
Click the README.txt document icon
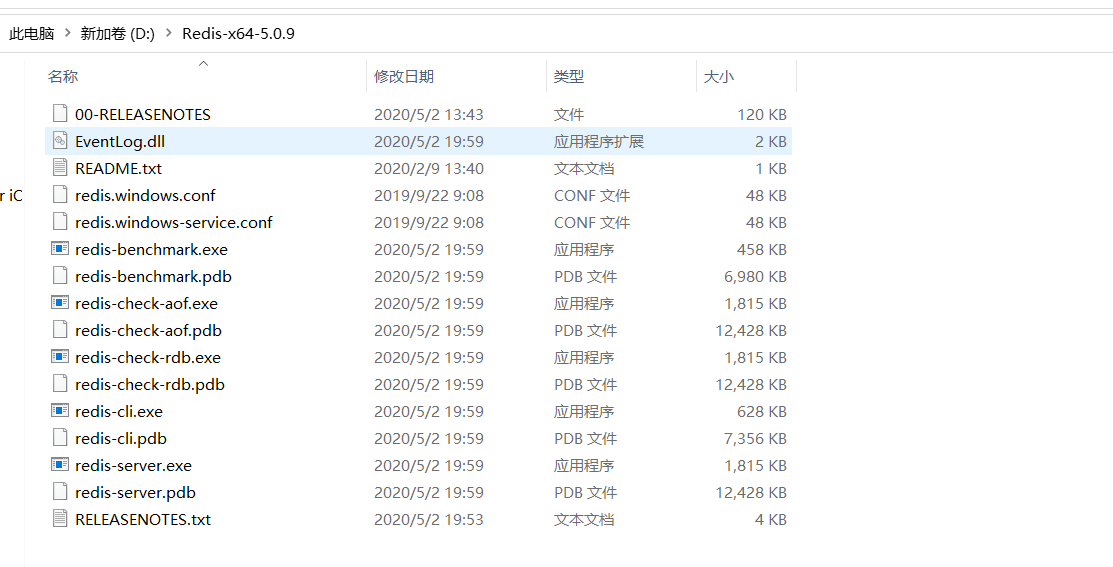point(60,167)
